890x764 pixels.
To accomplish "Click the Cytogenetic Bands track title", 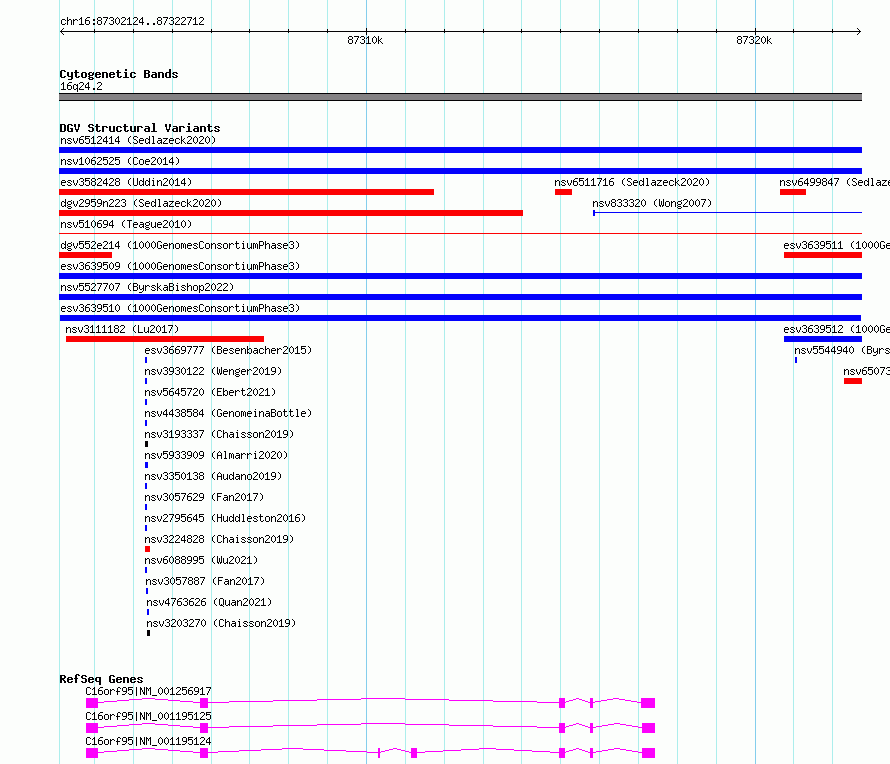I will tap(119, 74).
